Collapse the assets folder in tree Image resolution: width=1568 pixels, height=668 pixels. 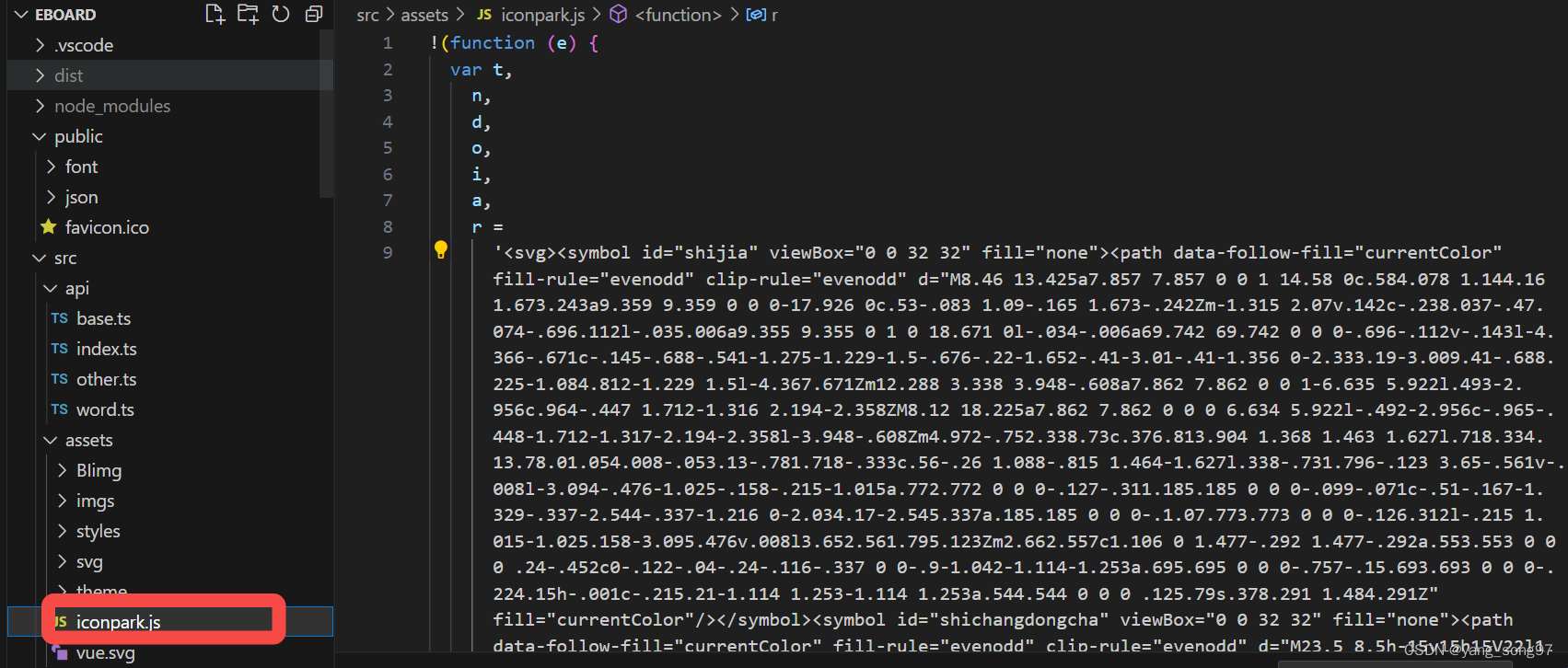[51, 440]
